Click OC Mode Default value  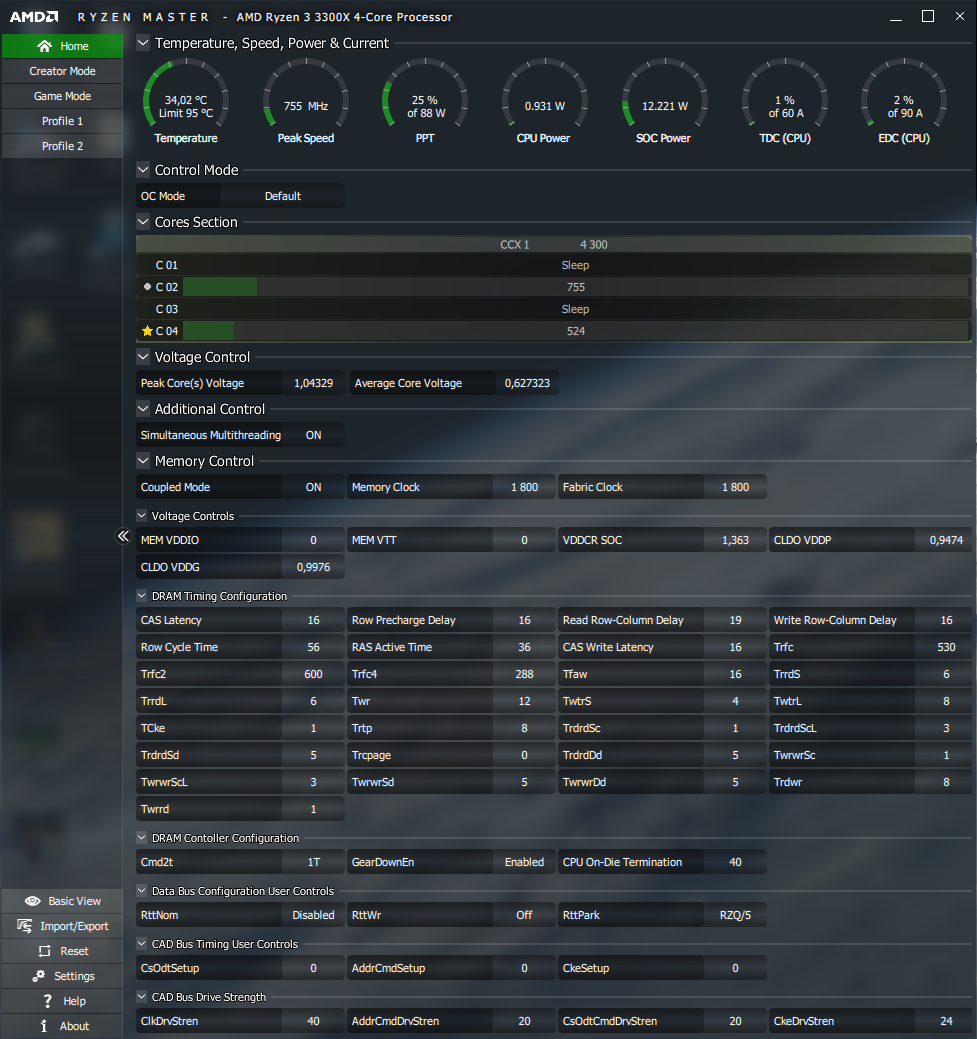283,196
